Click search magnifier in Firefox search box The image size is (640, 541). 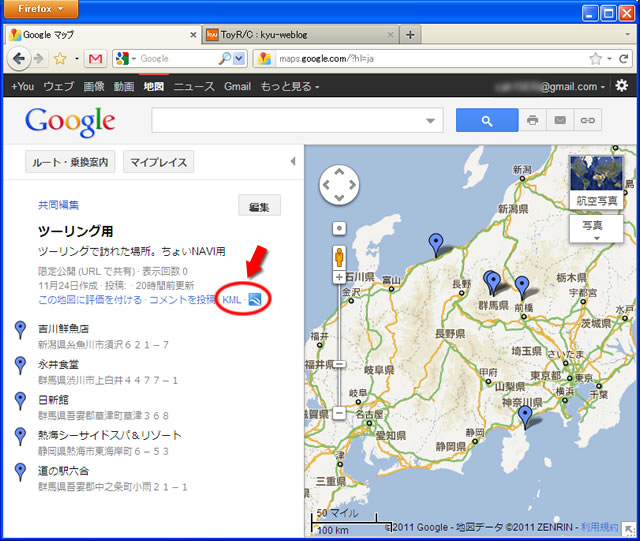224,59
